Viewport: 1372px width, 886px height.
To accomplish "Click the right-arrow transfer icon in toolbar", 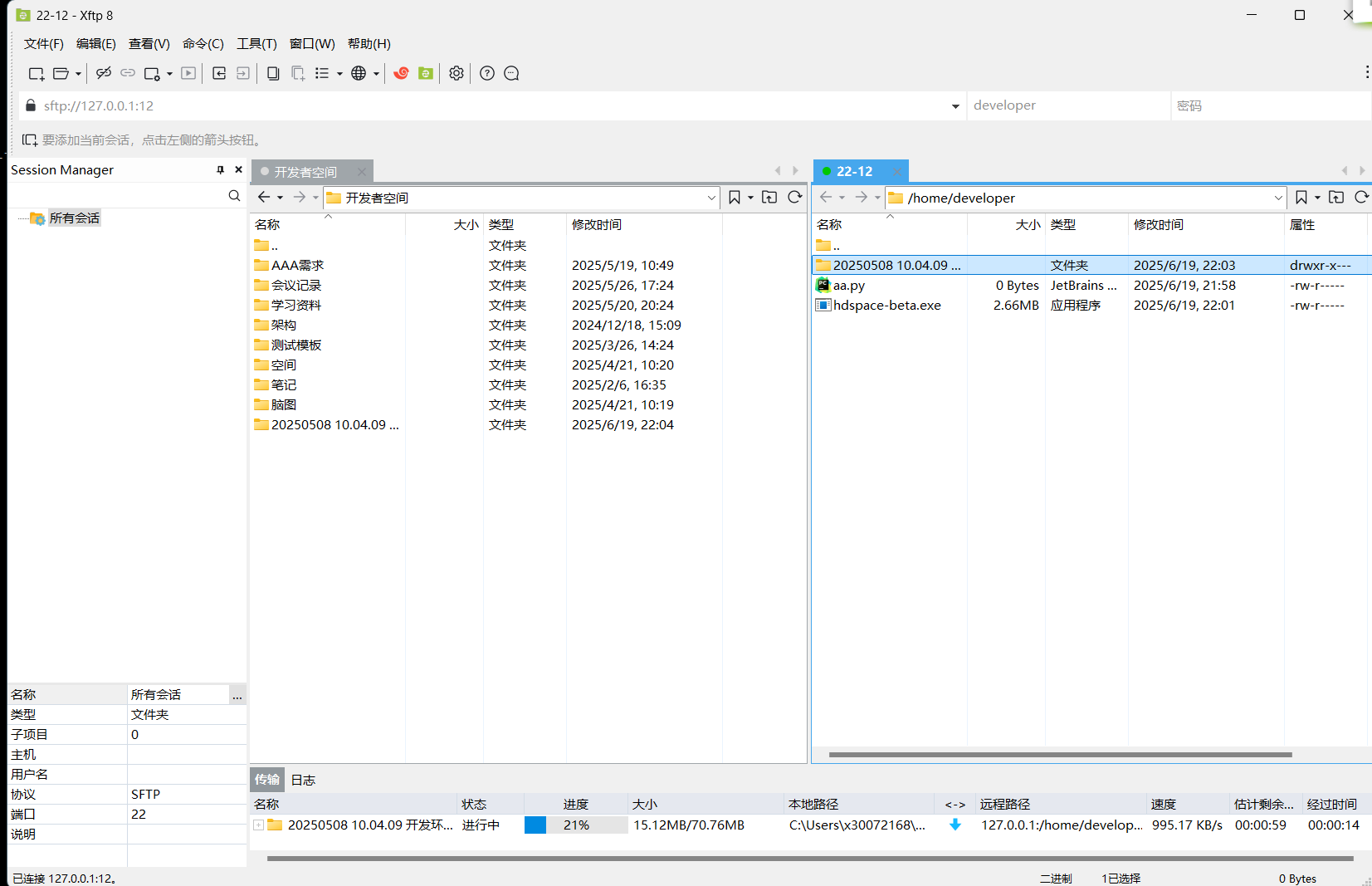I will point(243,73).
